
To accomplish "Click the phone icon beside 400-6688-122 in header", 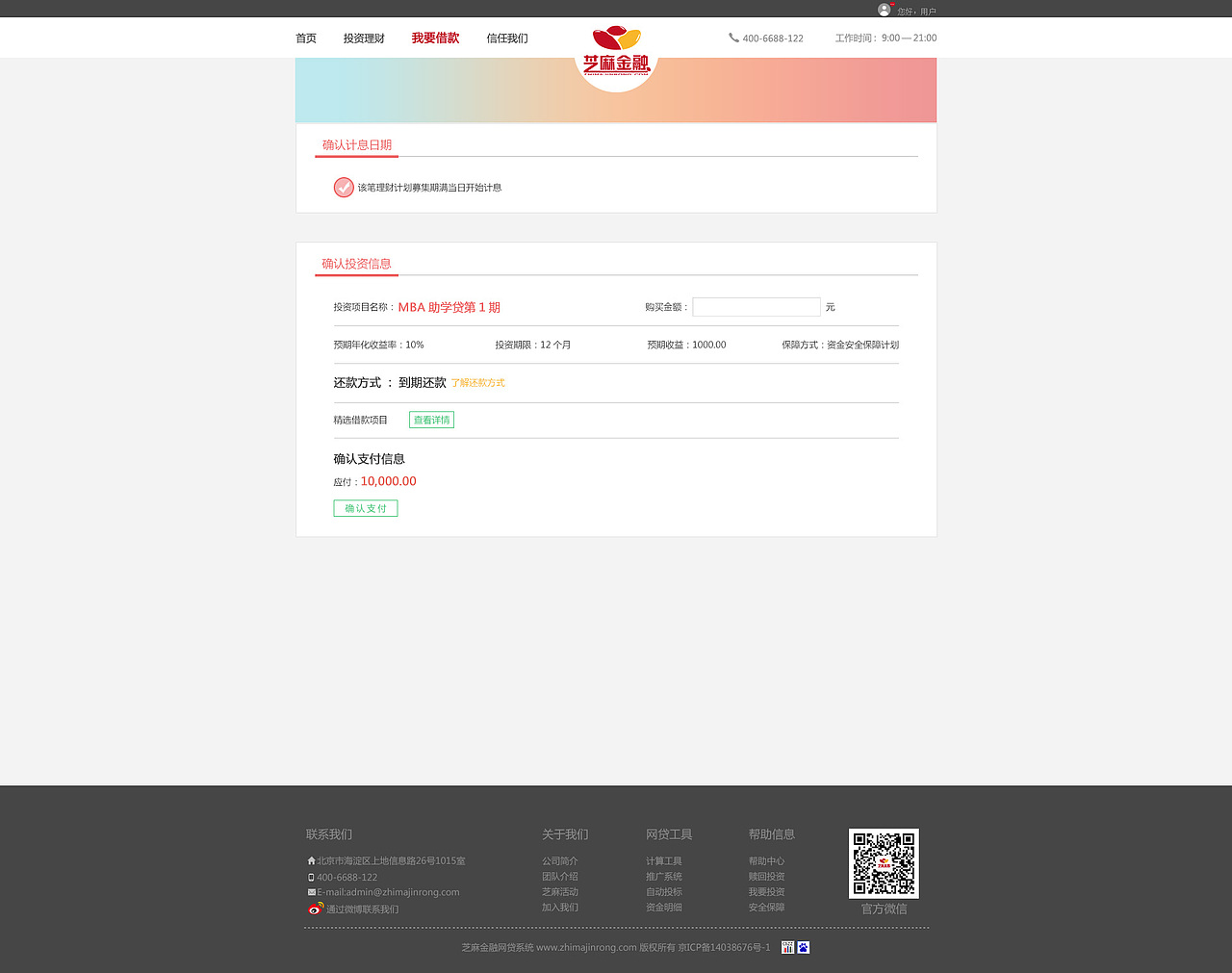I will tap(733, 38).
